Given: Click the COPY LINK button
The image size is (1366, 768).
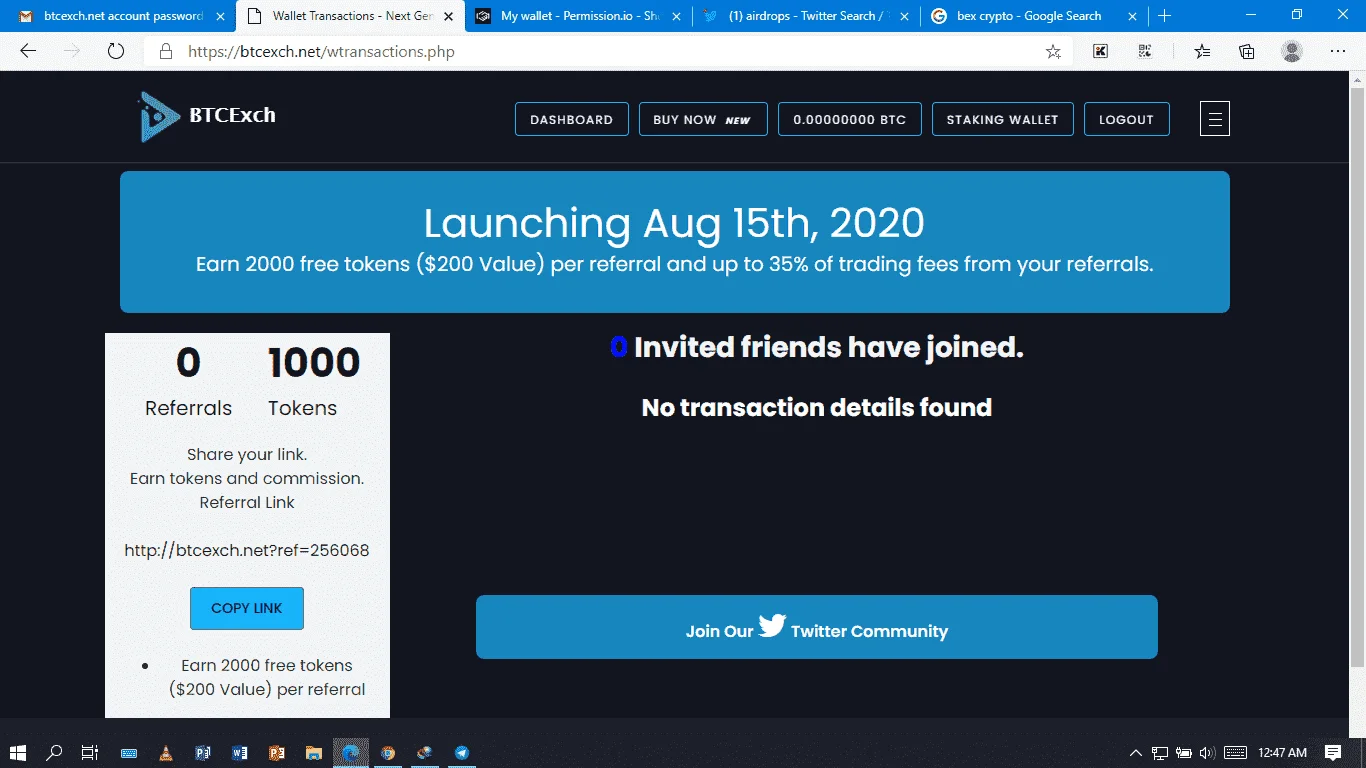Looking at the screenshot, I should point(247,608).
